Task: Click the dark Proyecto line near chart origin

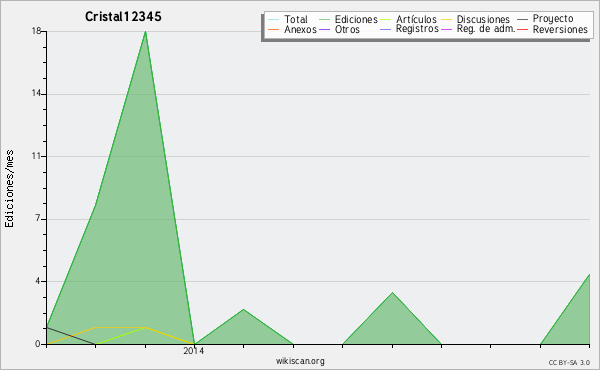Action: point(71,336)
